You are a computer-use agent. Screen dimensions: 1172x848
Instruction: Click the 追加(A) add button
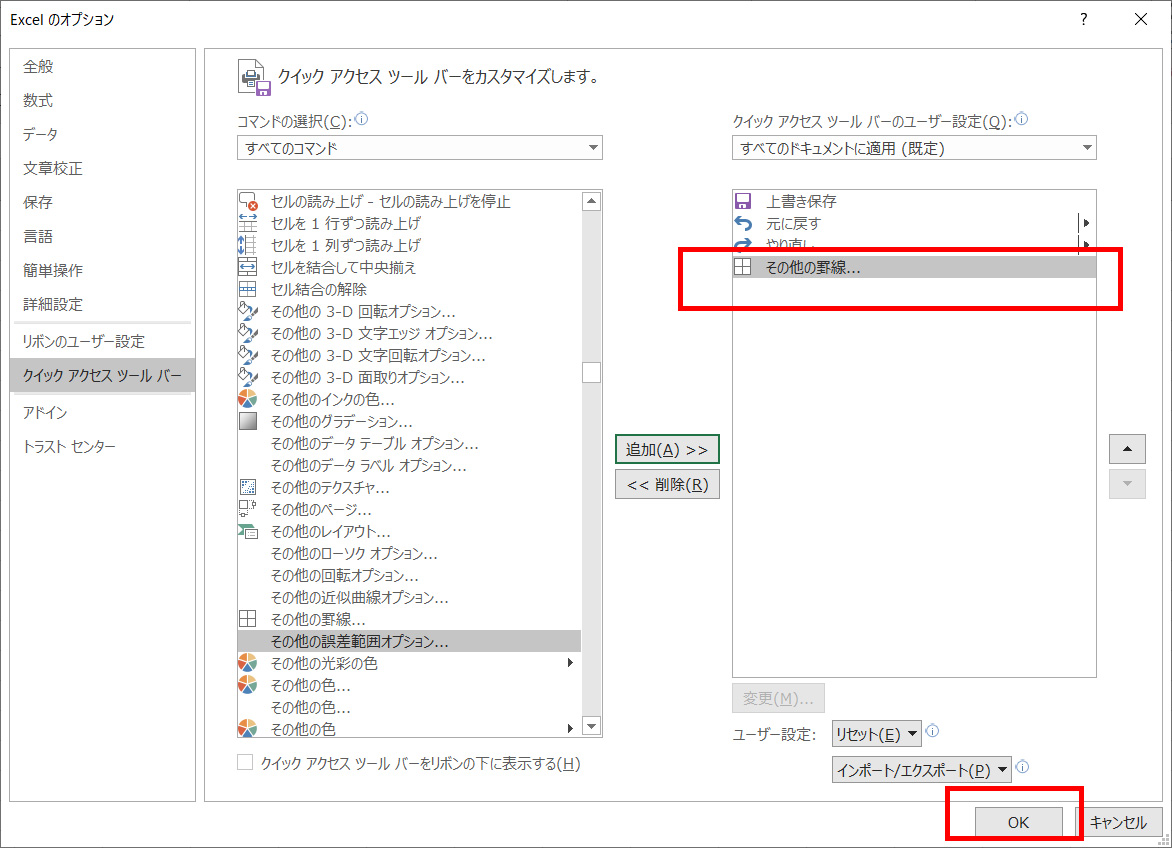(666, 449)
